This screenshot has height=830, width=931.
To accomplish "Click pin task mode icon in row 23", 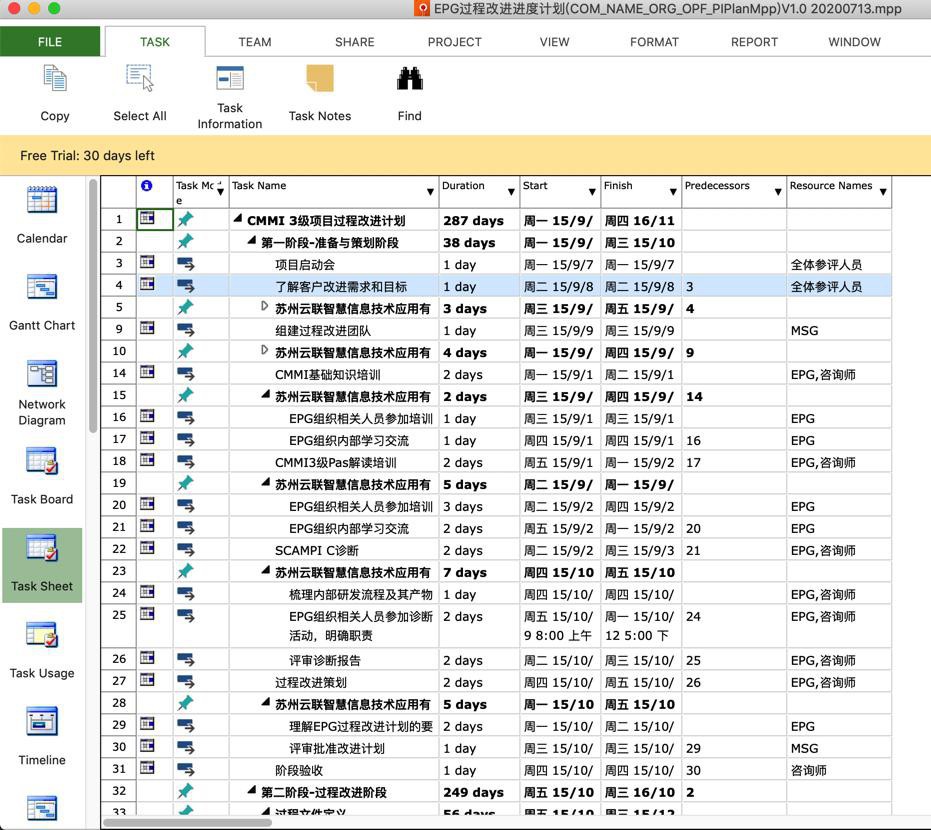I will pos(185,571).
